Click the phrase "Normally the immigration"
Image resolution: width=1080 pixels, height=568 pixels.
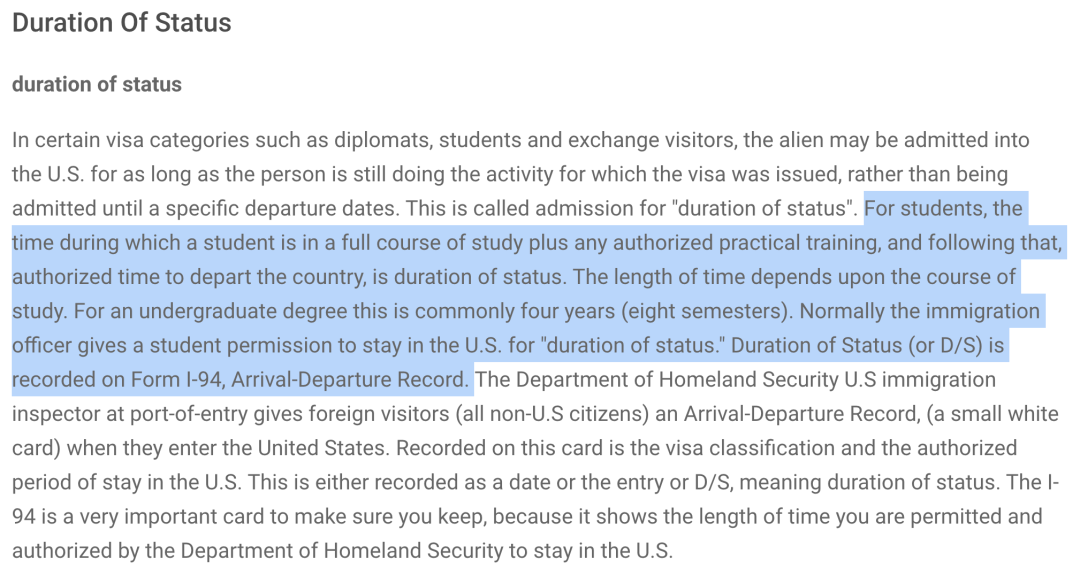(920, 311)
